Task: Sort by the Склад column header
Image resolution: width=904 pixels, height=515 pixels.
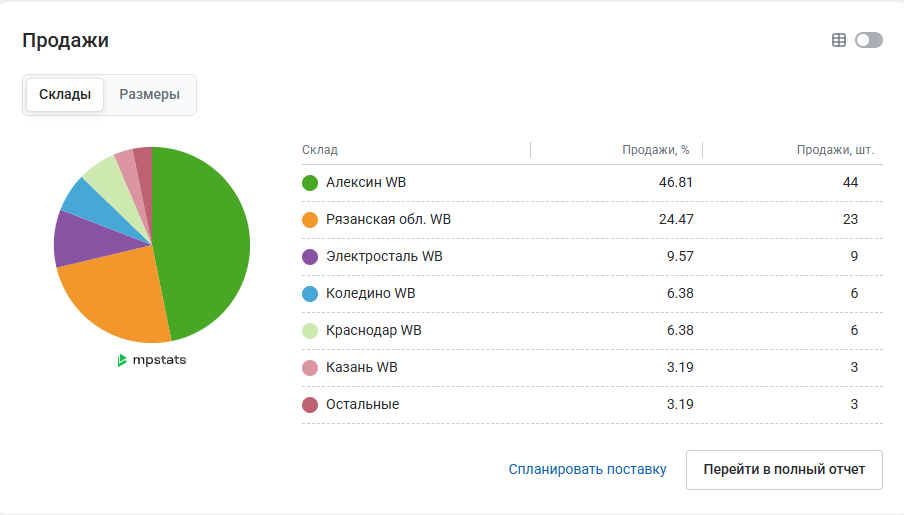Action: [x=320, y=150]
